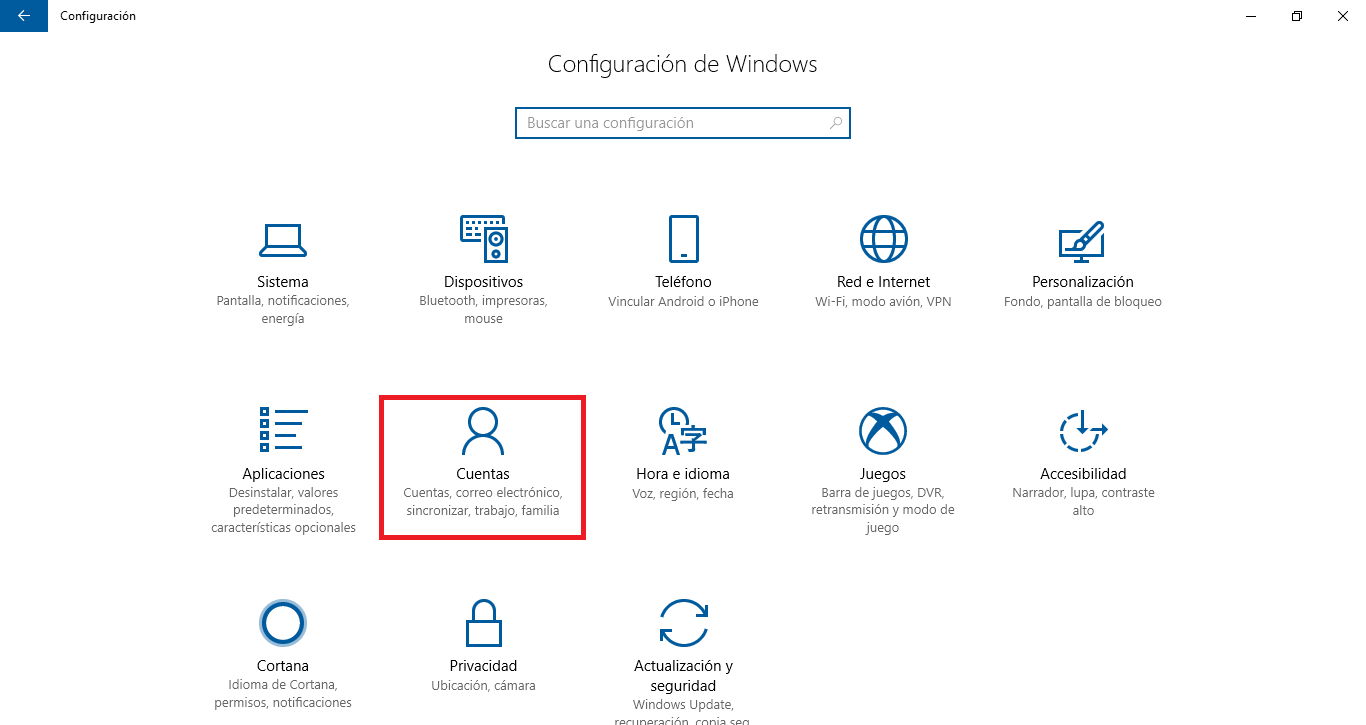Focus the Buscar una configuración search box

(x=683, y=123)
